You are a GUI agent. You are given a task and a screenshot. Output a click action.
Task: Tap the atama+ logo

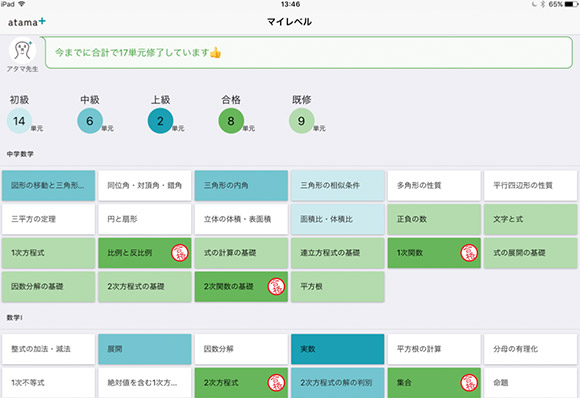pyautogui.click(x=27, y=22)
